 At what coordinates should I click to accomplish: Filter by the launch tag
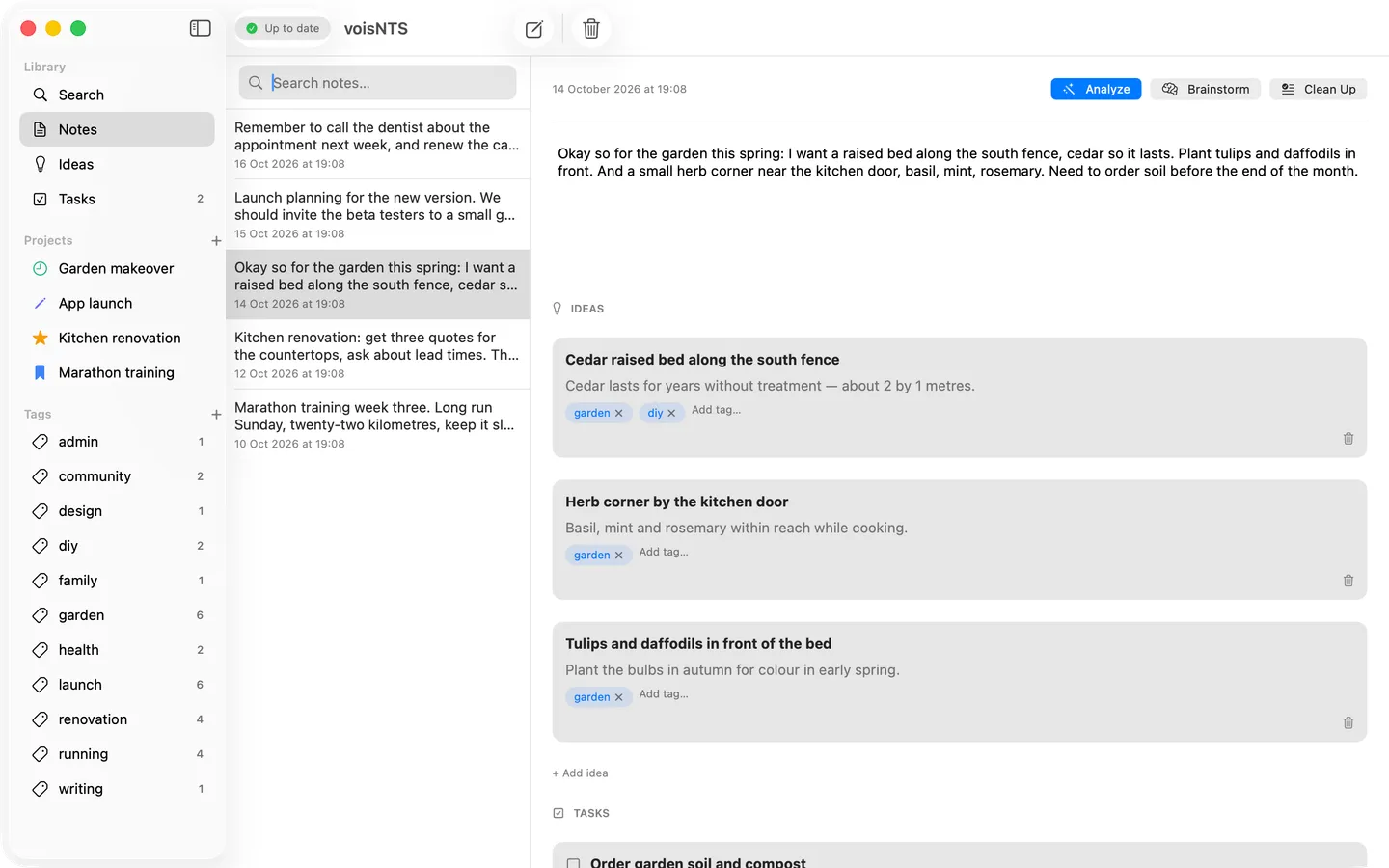[x=117, y=685]
